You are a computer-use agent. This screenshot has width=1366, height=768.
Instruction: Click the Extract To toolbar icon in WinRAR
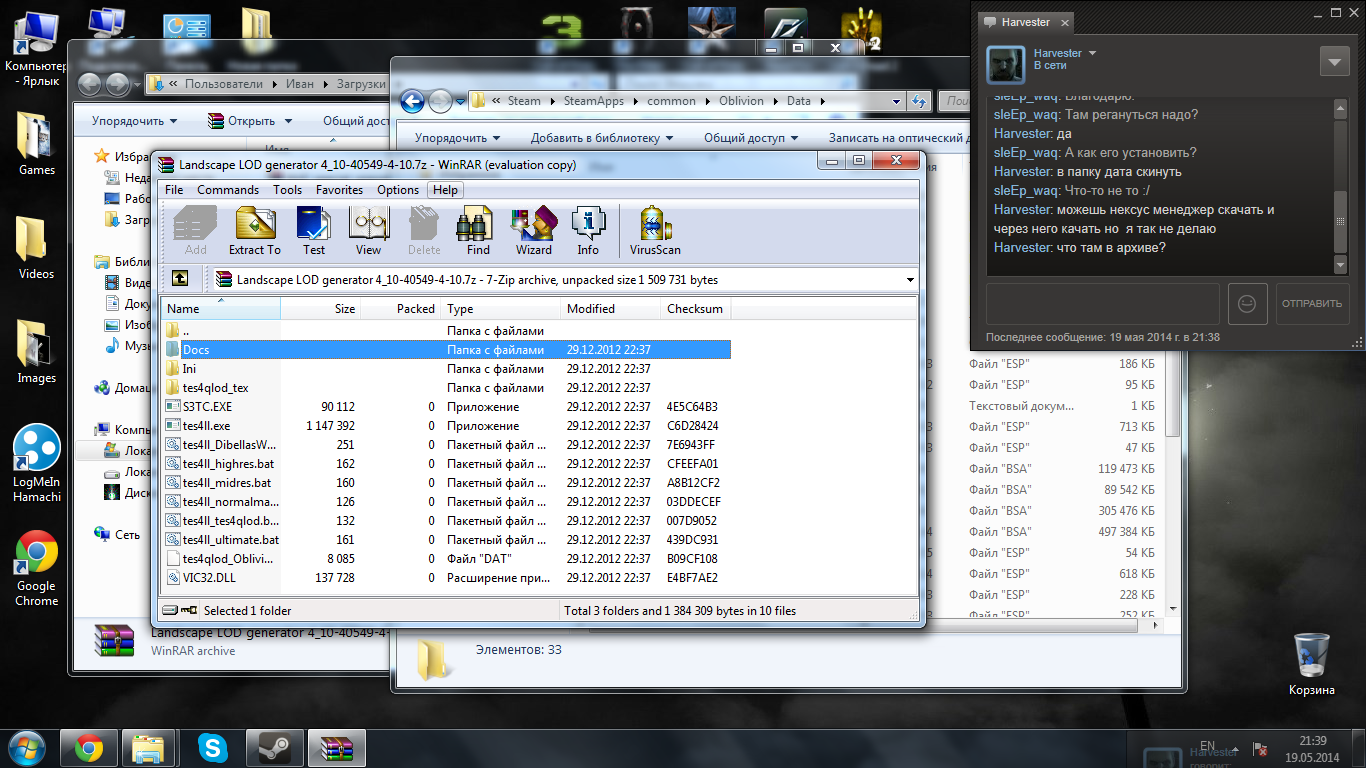click(255, 231)
